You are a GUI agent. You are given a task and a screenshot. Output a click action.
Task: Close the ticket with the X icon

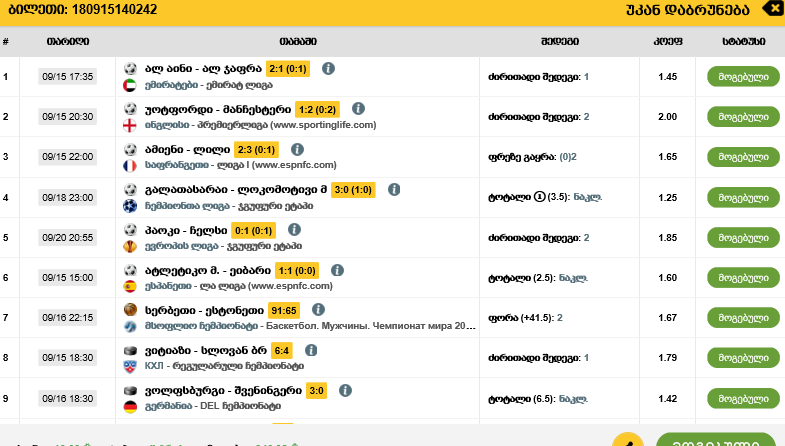(773, 9)
